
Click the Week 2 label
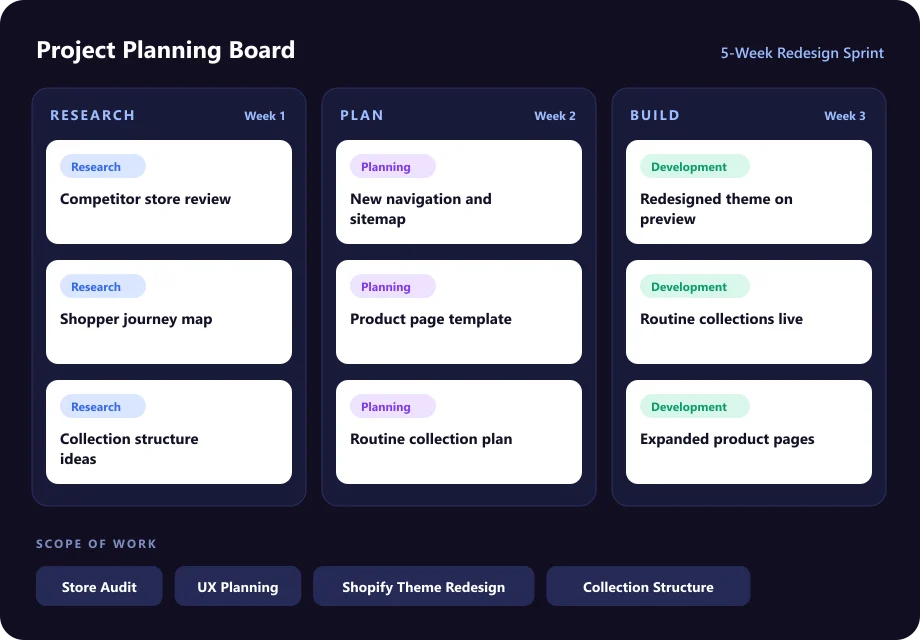click(554, 116)
